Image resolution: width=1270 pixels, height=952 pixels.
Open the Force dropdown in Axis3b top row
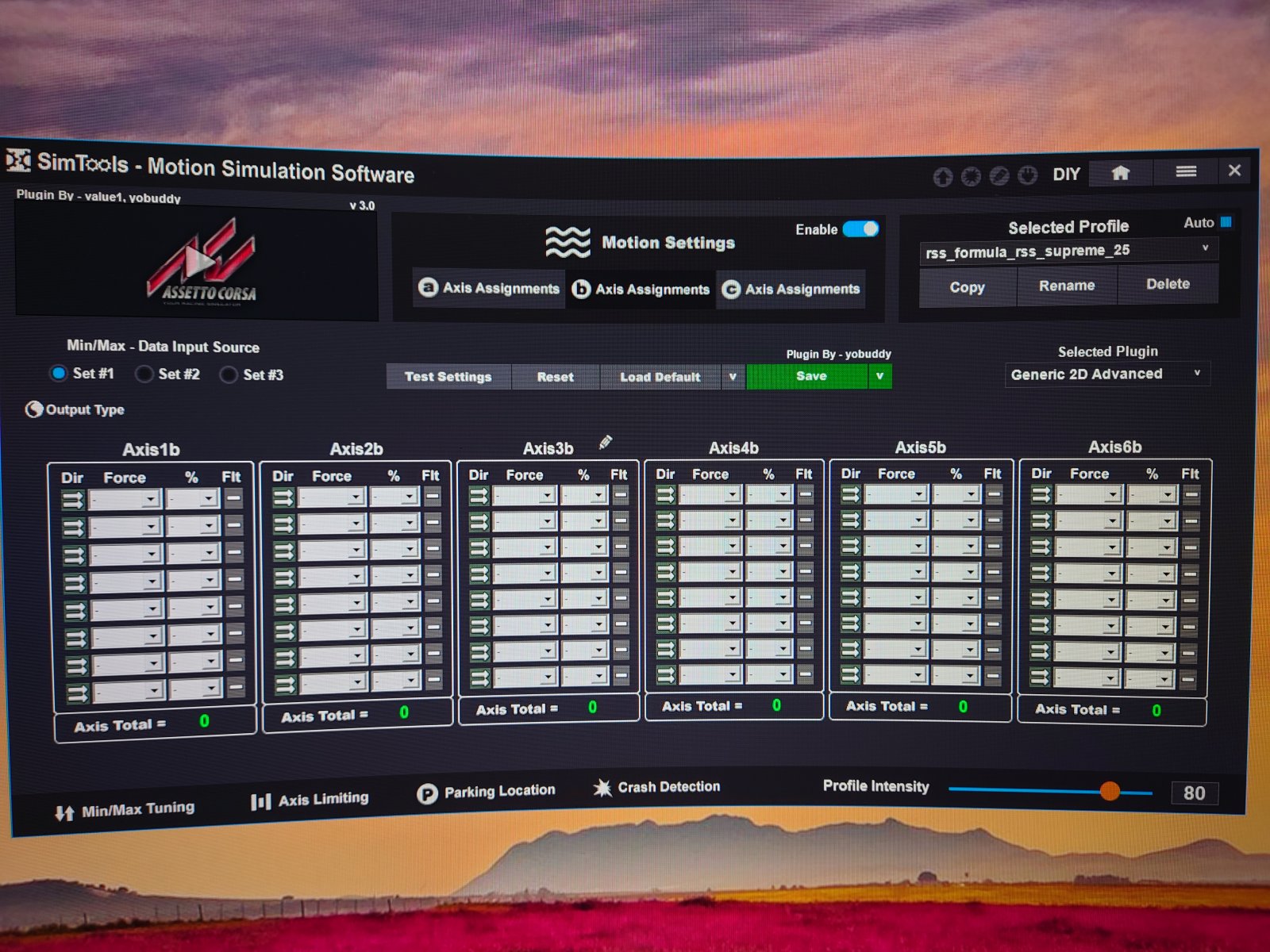pos(524,496)
